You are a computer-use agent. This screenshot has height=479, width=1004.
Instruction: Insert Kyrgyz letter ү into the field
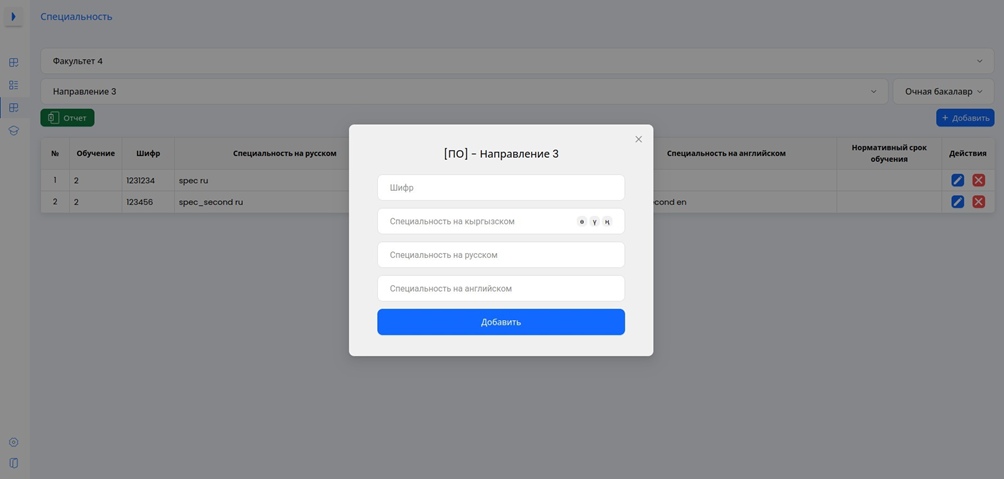pyautogui.click(x=594, y=222)
